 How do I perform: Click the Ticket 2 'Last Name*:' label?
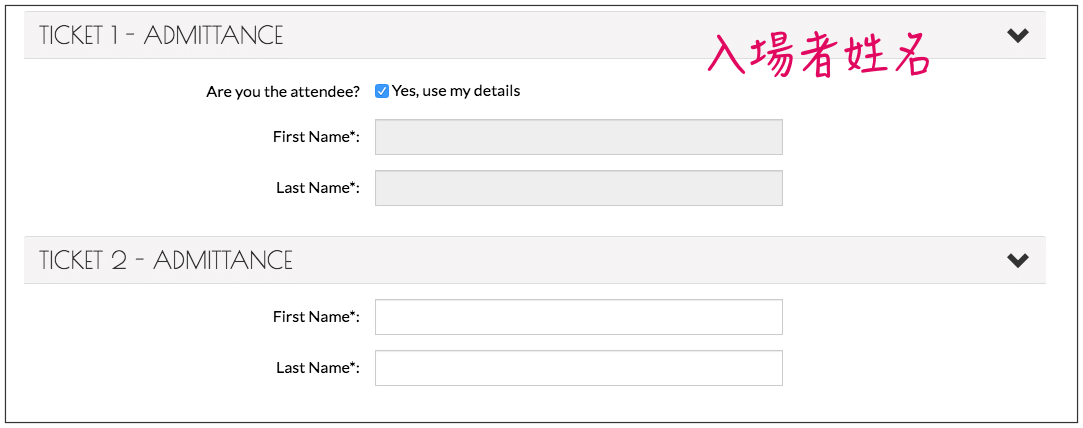[x=318, y=368]
